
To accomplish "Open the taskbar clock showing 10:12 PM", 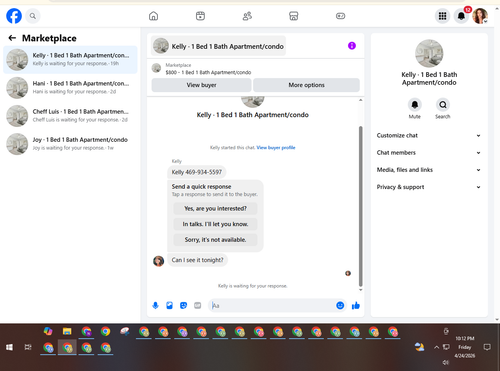I will [465, 347].
